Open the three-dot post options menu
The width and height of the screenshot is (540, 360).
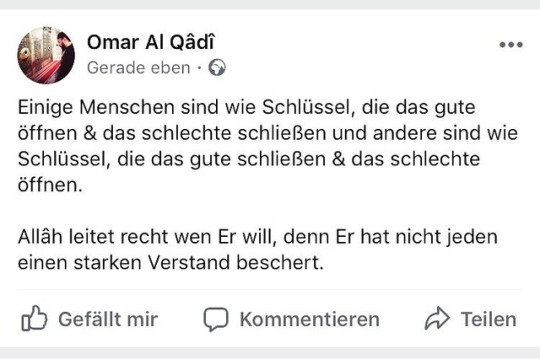pyautogui.click(x=511, y=44)
